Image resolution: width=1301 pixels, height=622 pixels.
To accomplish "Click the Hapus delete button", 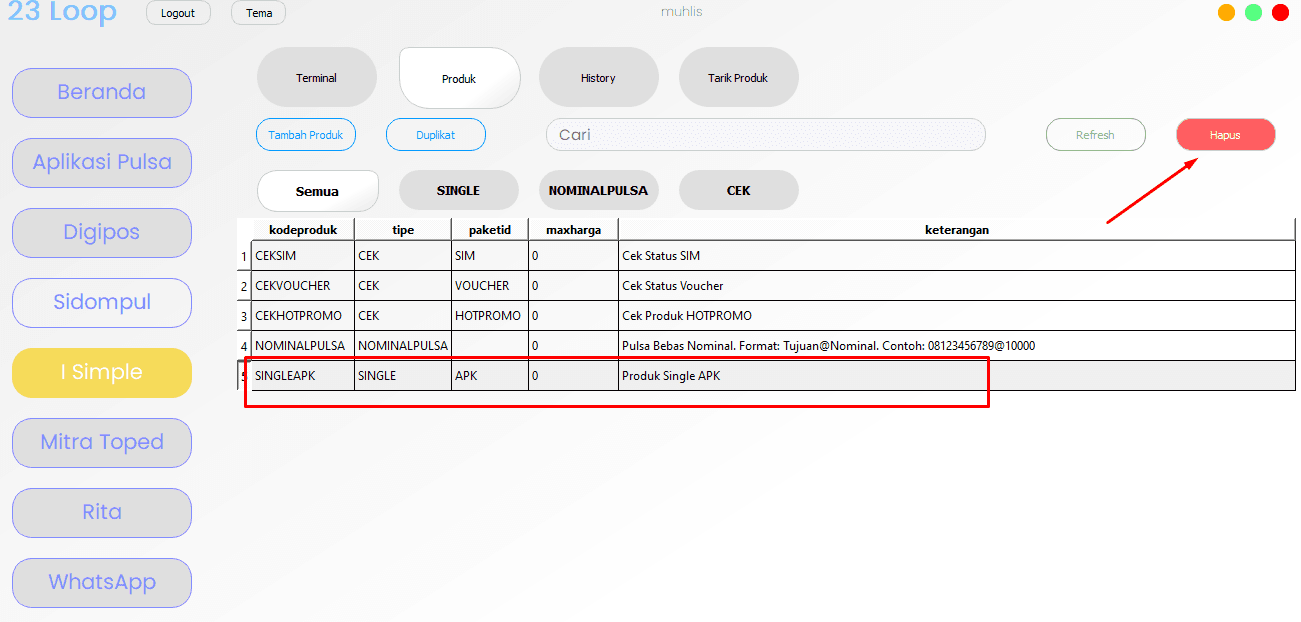I will point(1225,135).
